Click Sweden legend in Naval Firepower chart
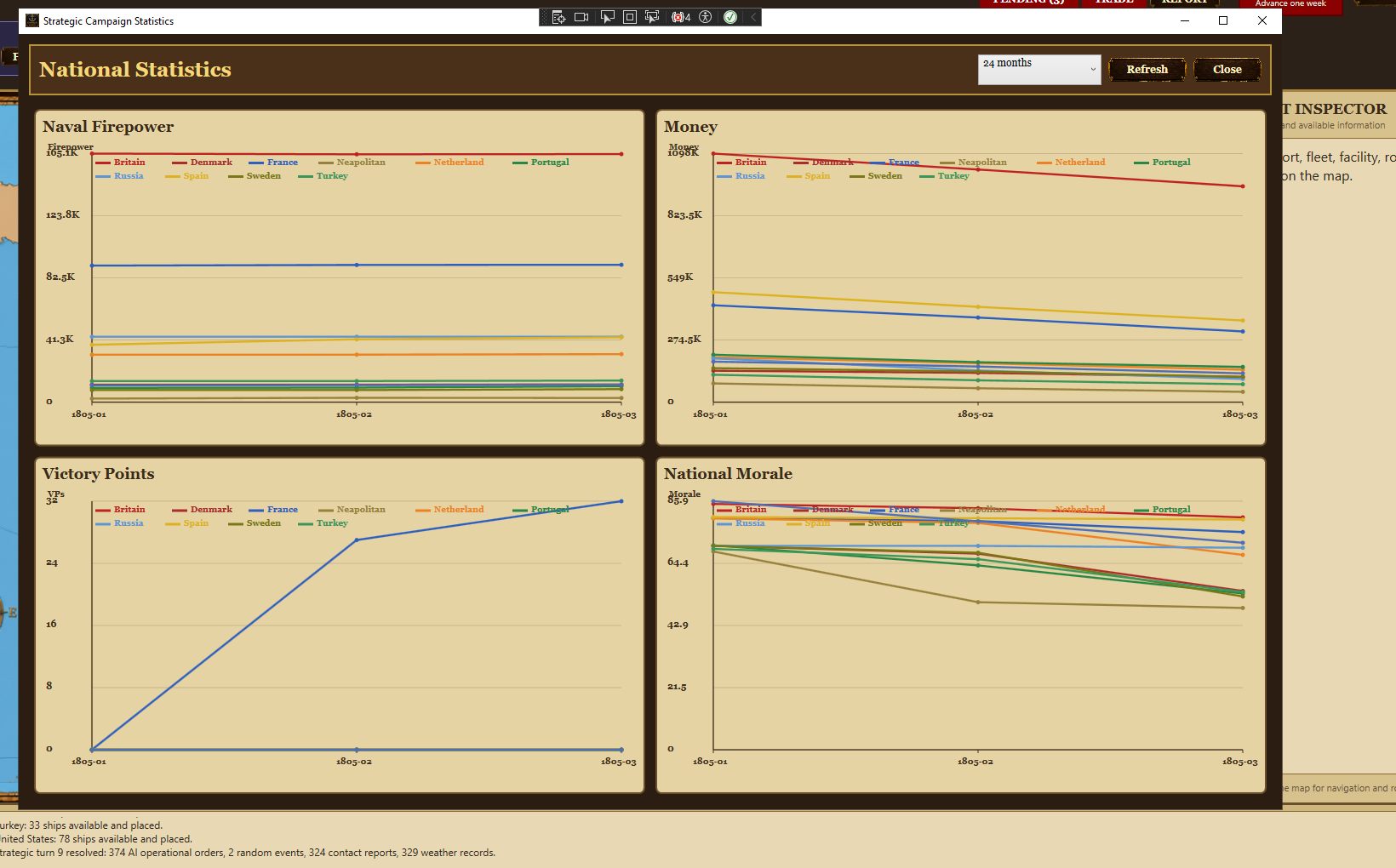The height and width of the screenshot is (868, 1396). (x=255, y=176)
